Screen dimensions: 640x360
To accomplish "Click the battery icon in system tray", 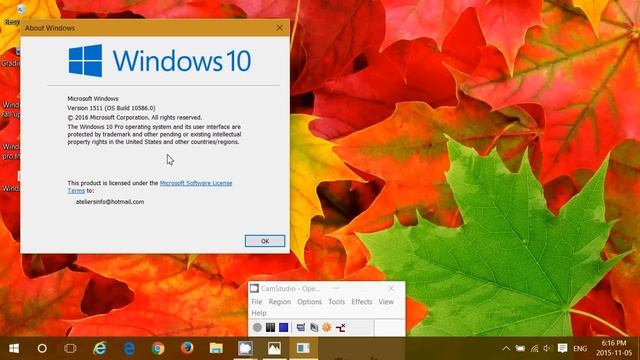I will tap(520, 348).
